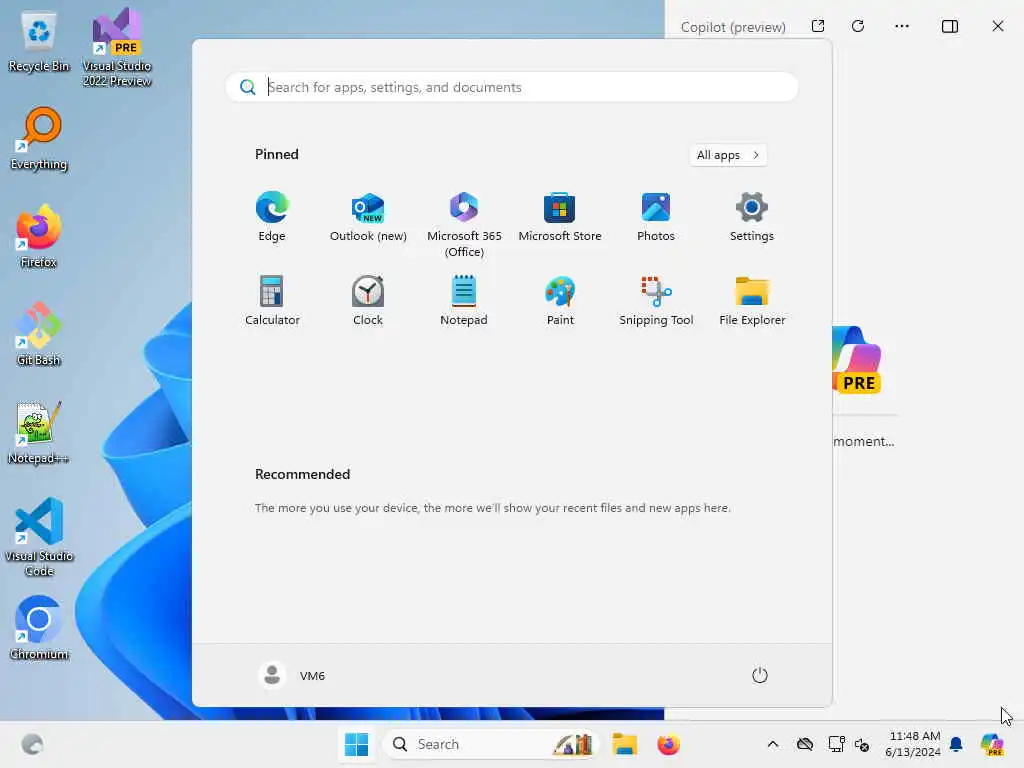Viewport: 1024px width, 768px height.
Task: Select Visual Studio 2022 Preview desktop shortcut
Action: 117,48
